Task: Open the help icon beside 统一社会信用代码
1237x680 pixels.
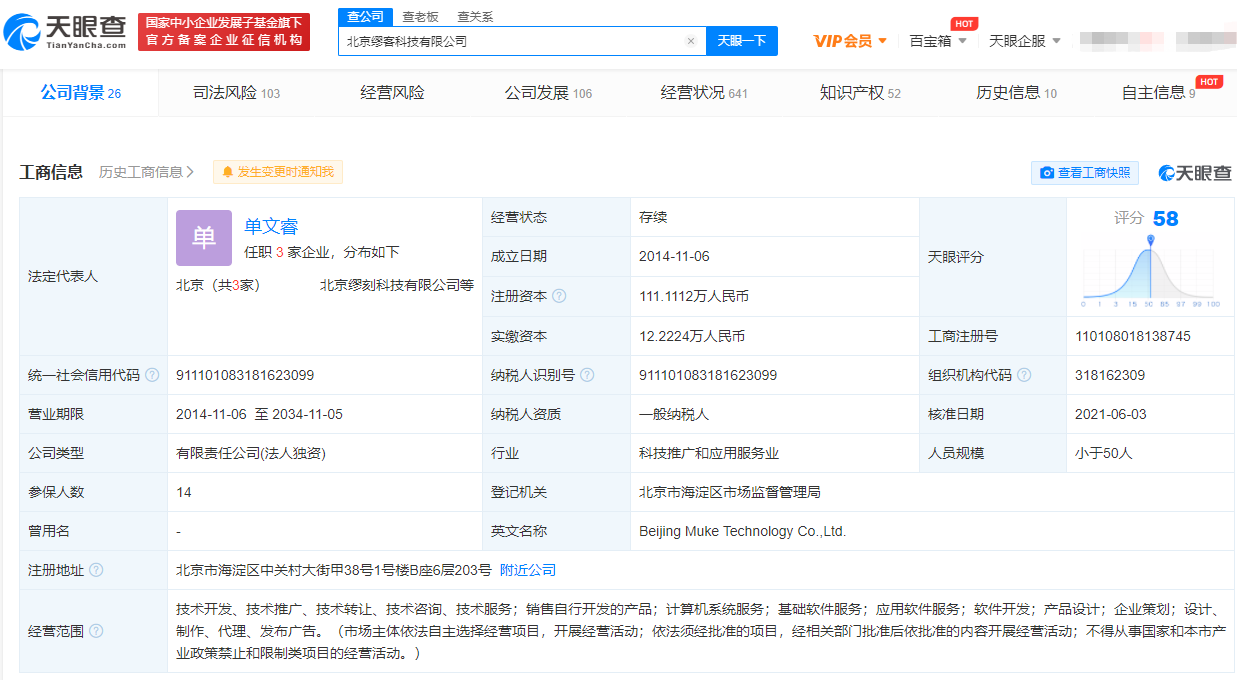Action: tap(152, 375)
